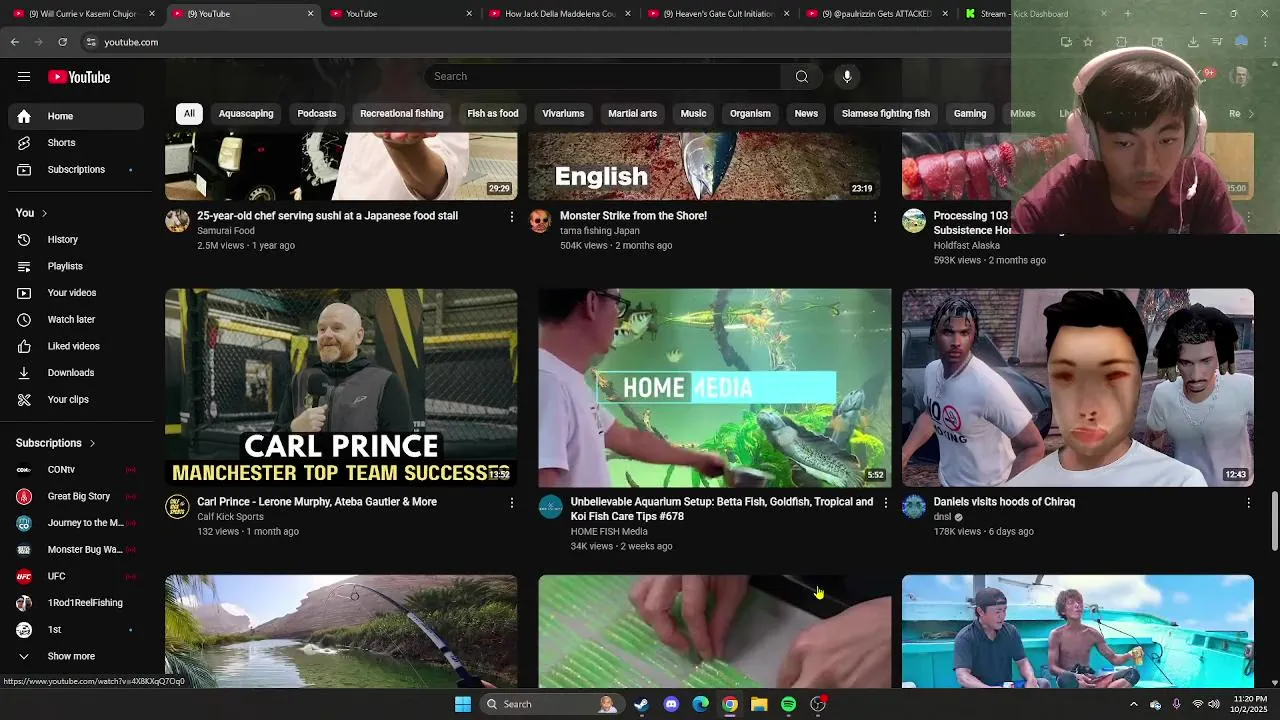The image size is (1280, 720).
Task: Click HOME FISH Media channel avatar
Action: 551,507
